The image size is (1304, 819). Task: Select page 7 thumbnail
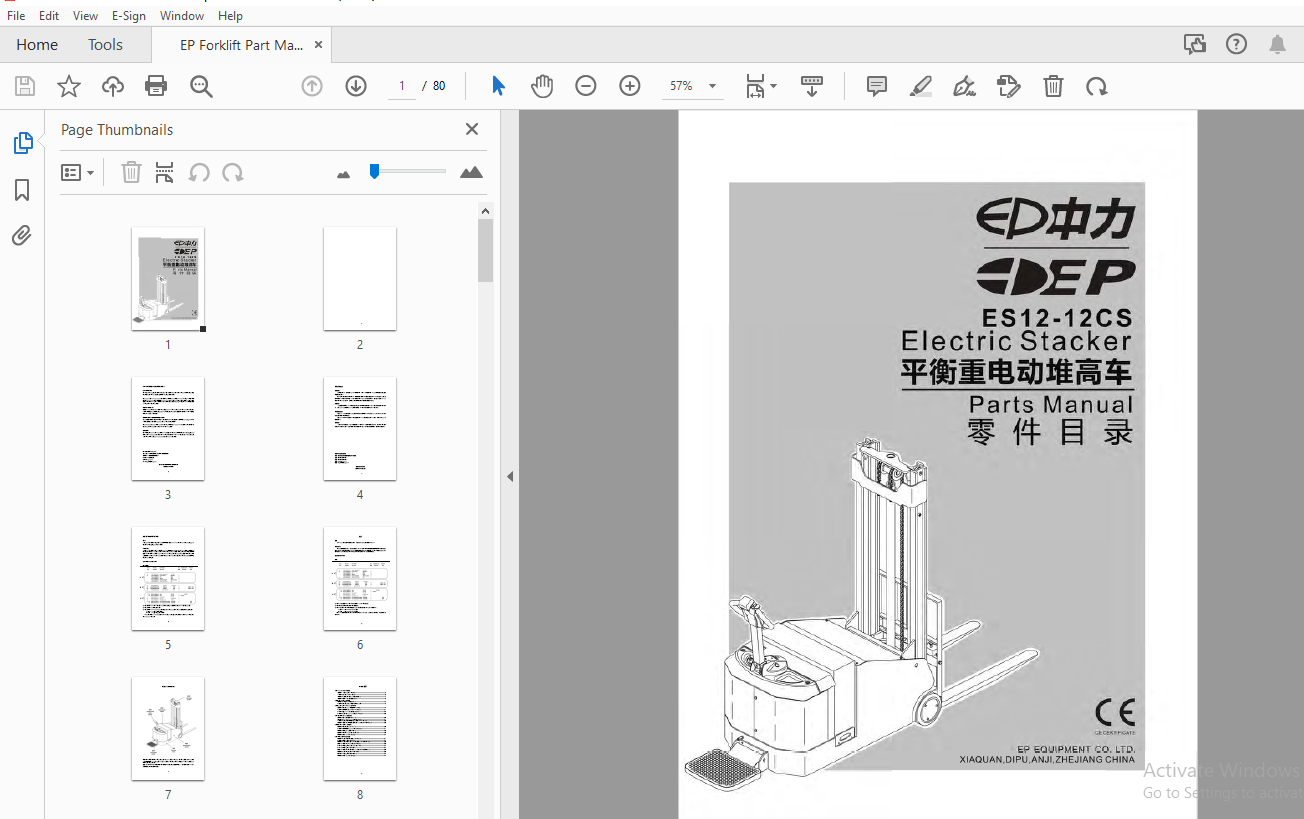tap(168, 729)
